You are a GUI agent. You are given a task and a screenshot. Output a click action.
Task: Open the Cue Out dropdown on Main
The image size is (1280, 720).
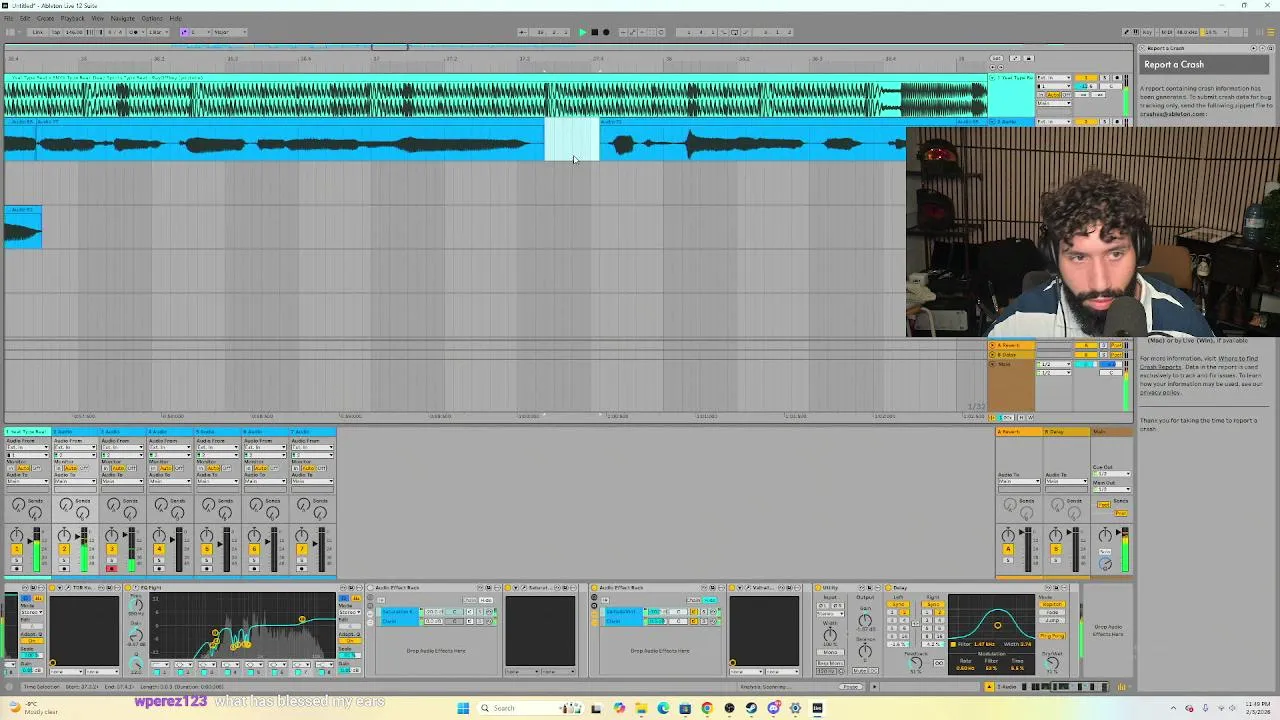point(1111,474)
